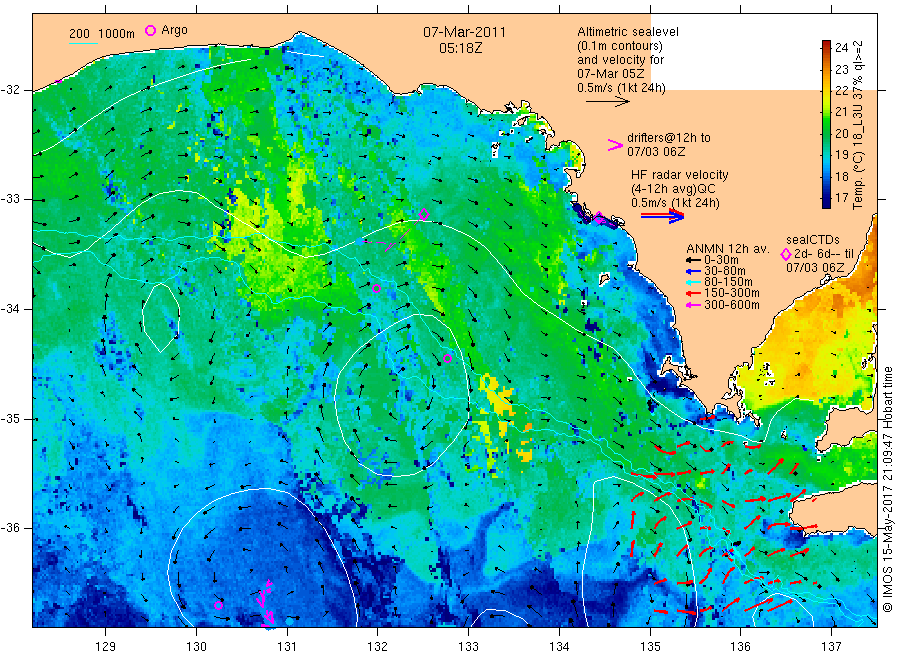The height and width of the screenshot is (660, 900).
Task: Click the IMOS copyright timestamp text
Action: point(887,490)
